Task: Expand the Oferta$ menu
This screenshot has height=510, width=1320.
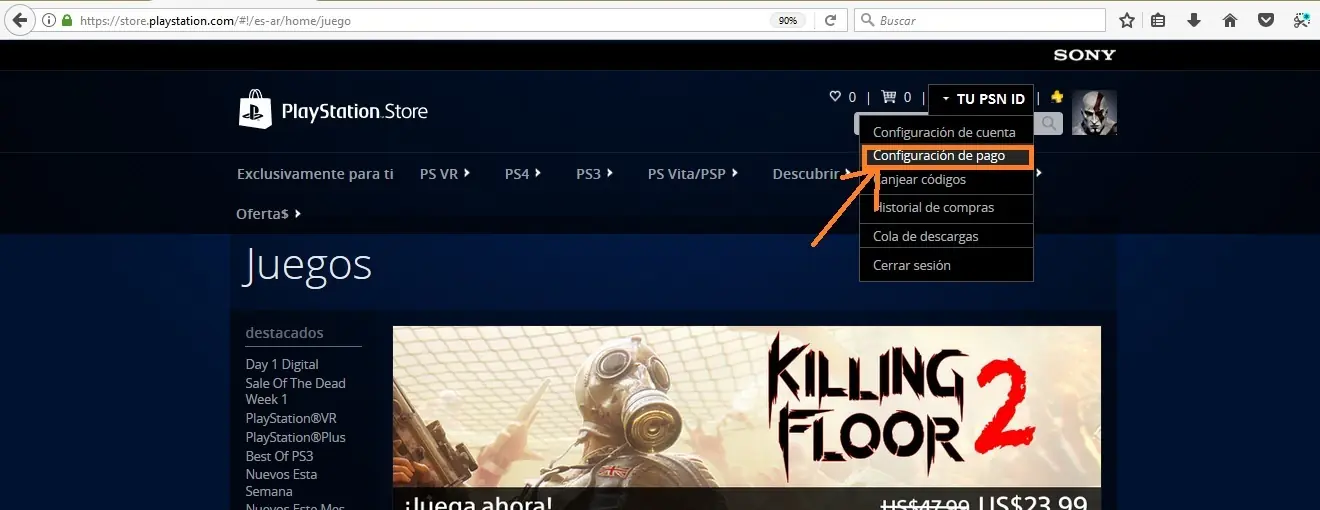Action: point(268,213)
